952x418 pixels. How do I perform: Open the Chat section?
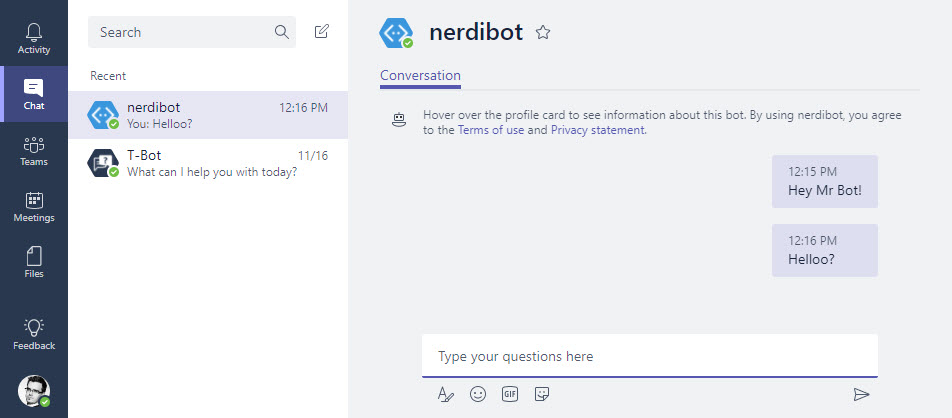click(34, 94)
